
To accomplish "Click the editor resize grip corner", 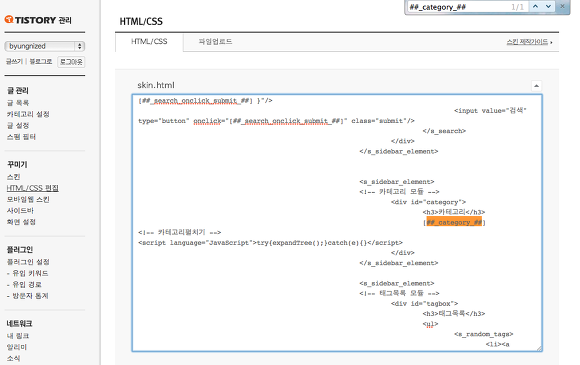I will coord(539,348).
